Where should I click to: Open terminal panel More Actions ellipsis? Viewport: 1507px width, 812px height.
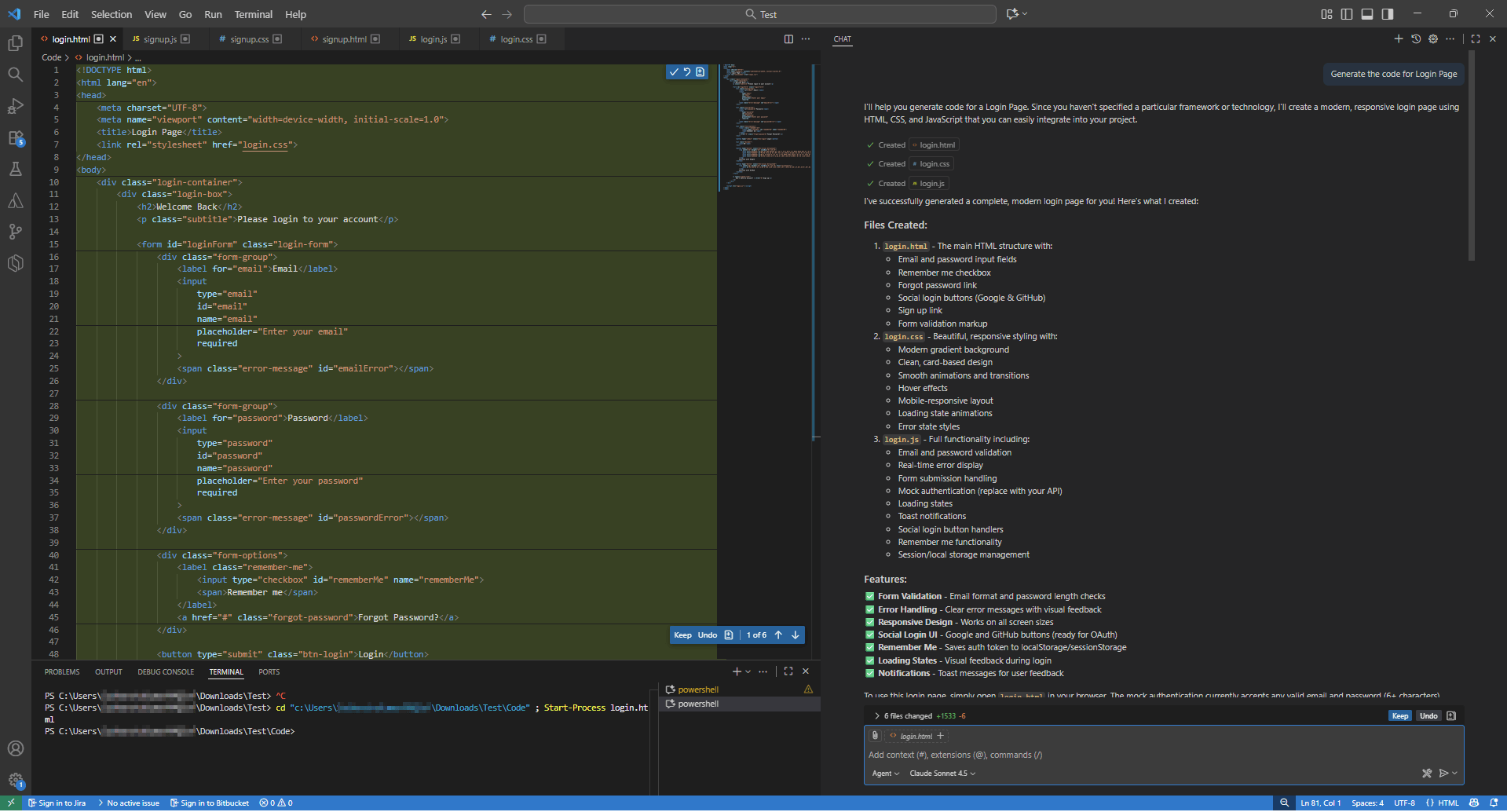point(763,671)
